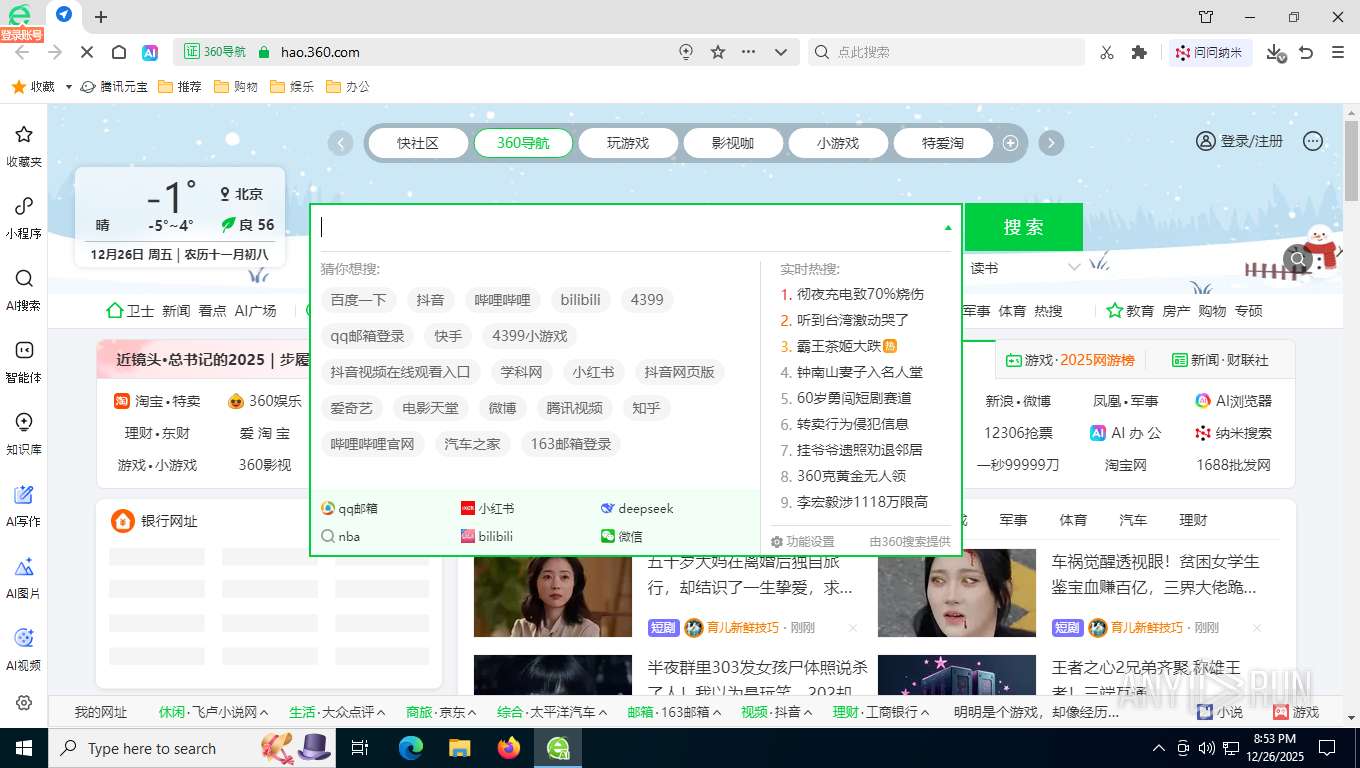
Task: Show hidden system tray icons chevron
Action: coord(1159,748)
